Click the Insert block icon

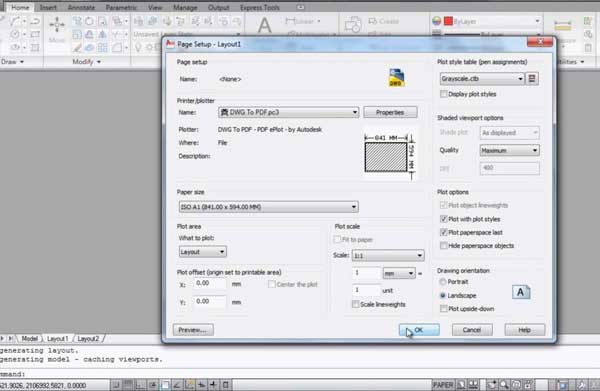(x=352, y=25)
